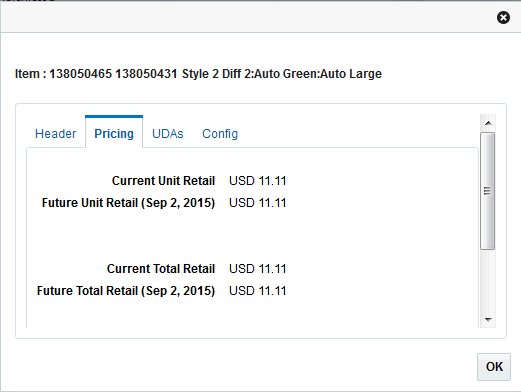Go to the Config tab
This screenshot has height=392, width=521.
click(x=220, y=134)
